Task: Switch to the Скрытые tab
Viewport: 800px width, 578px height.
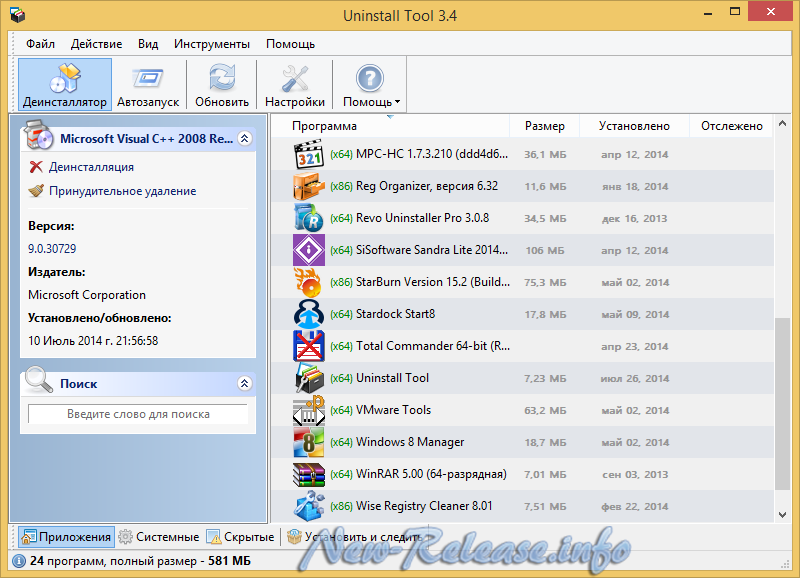Action: (240, 537)
